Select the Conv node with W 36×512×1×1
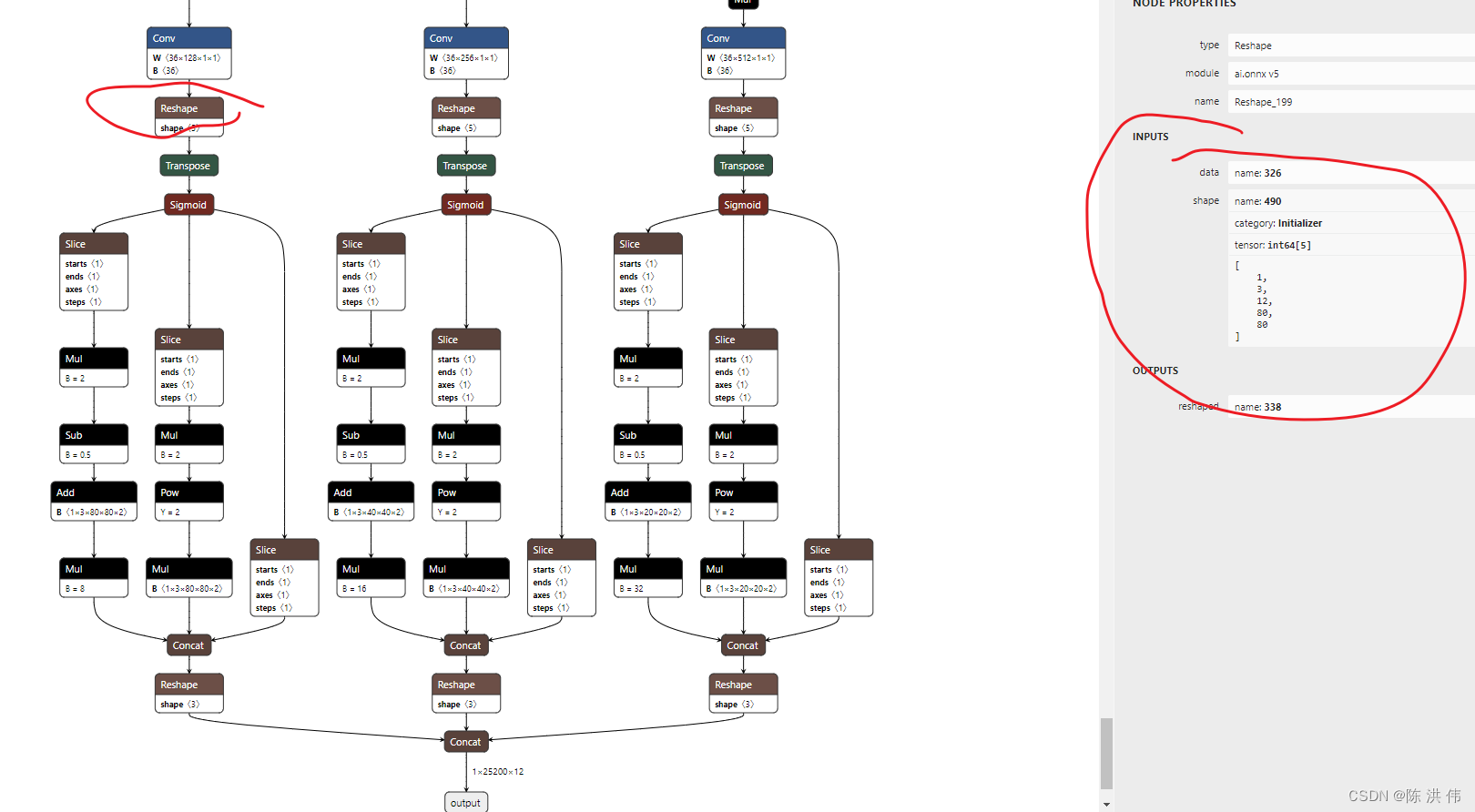Screen dimensions: 1475x812 pos(743,53)
